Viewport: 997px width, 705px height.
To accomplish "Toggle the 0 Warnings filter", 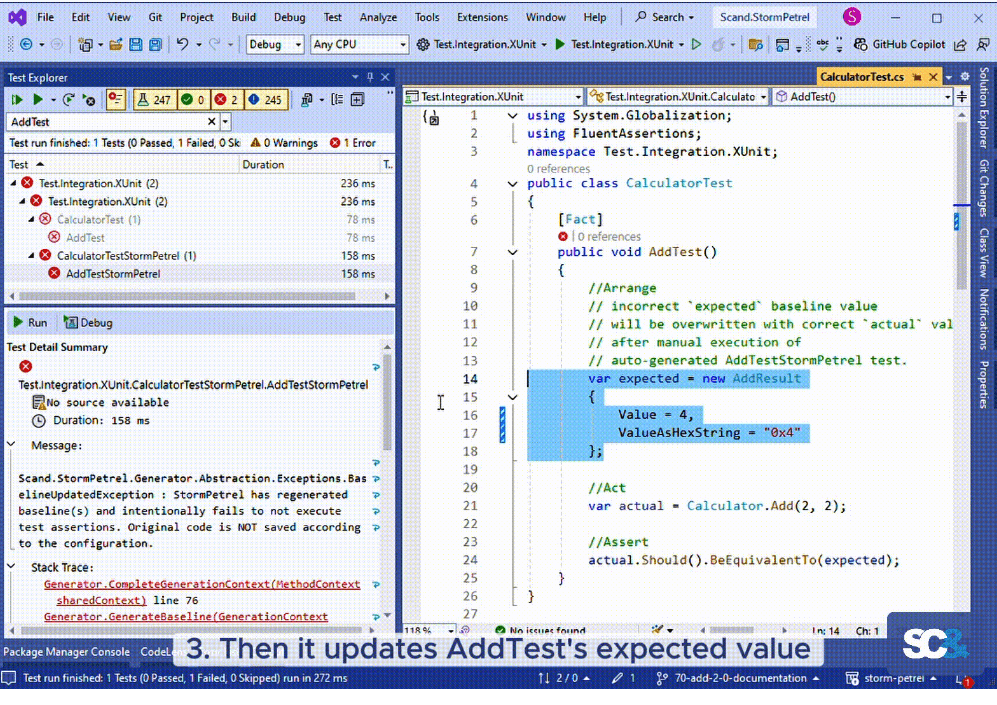I will click(284, 143).
